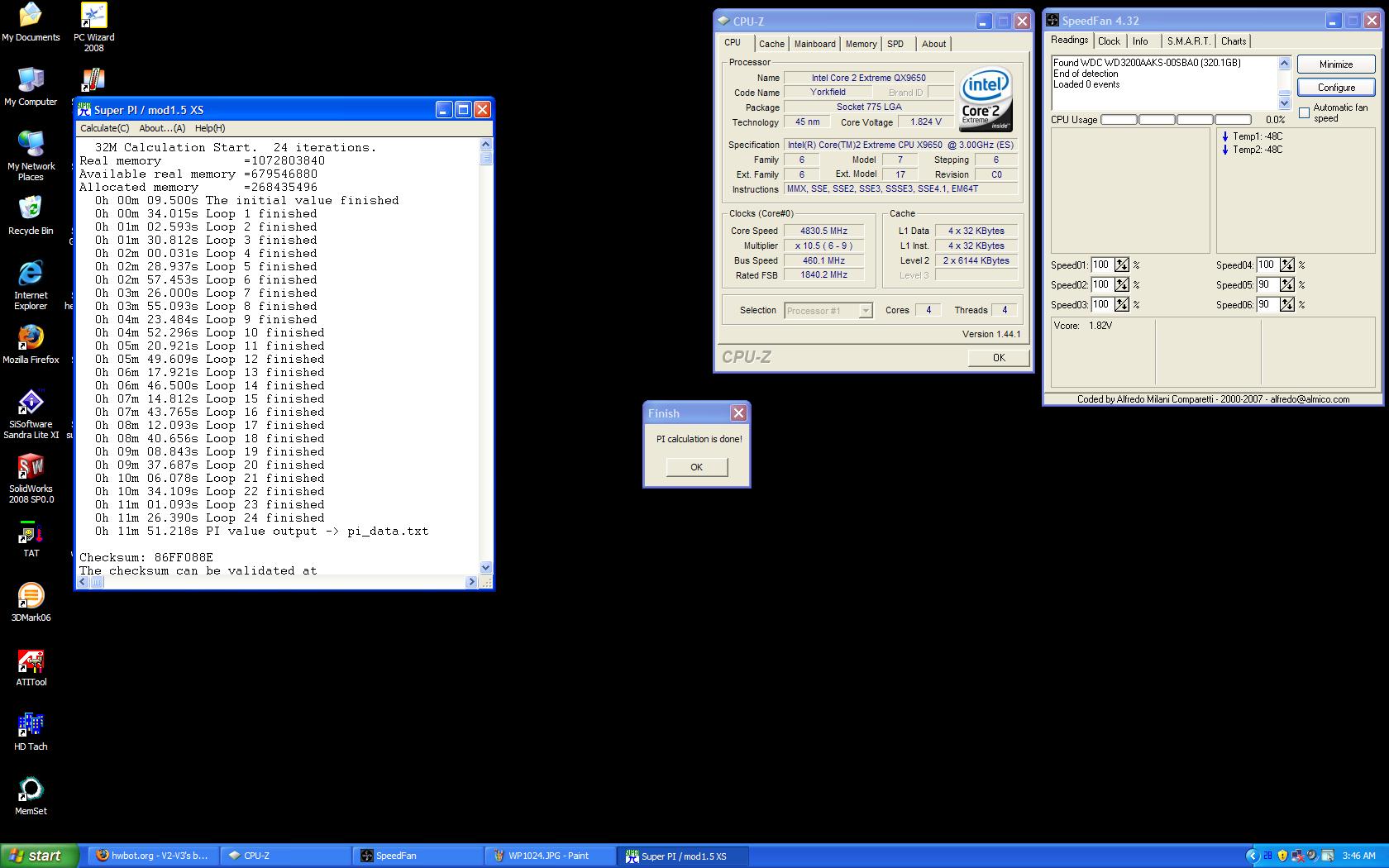The width and height of the screenshot is (1389, 868).
Task: Switch to Clock tab in SpeedFan
Action: pyautogui.click(x=1109, y=41)
